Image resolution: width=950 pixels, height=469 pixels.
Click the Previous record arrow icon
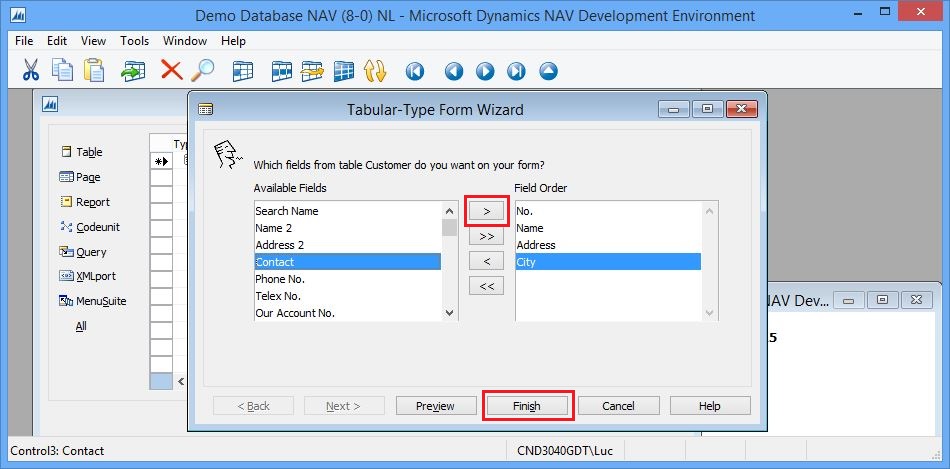point(454,72)
